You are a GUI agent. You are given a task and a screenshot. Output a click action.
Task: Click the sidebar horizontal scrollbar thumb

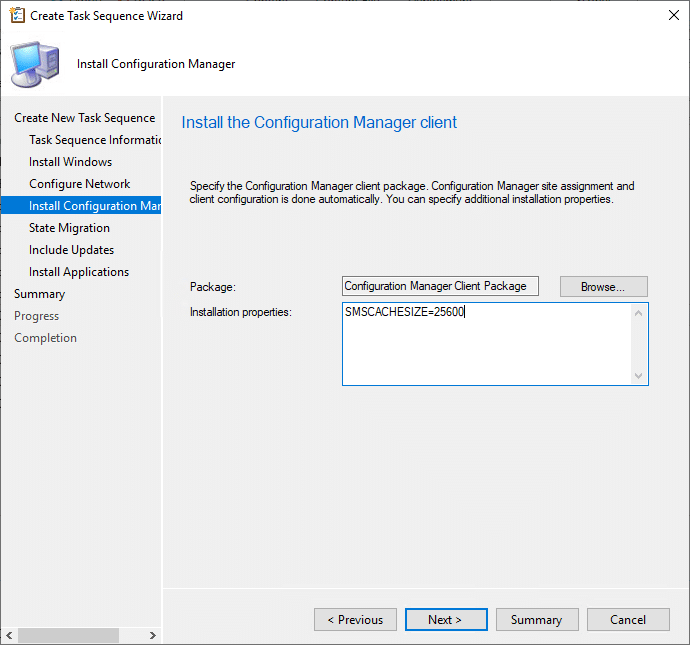point(68,635)
